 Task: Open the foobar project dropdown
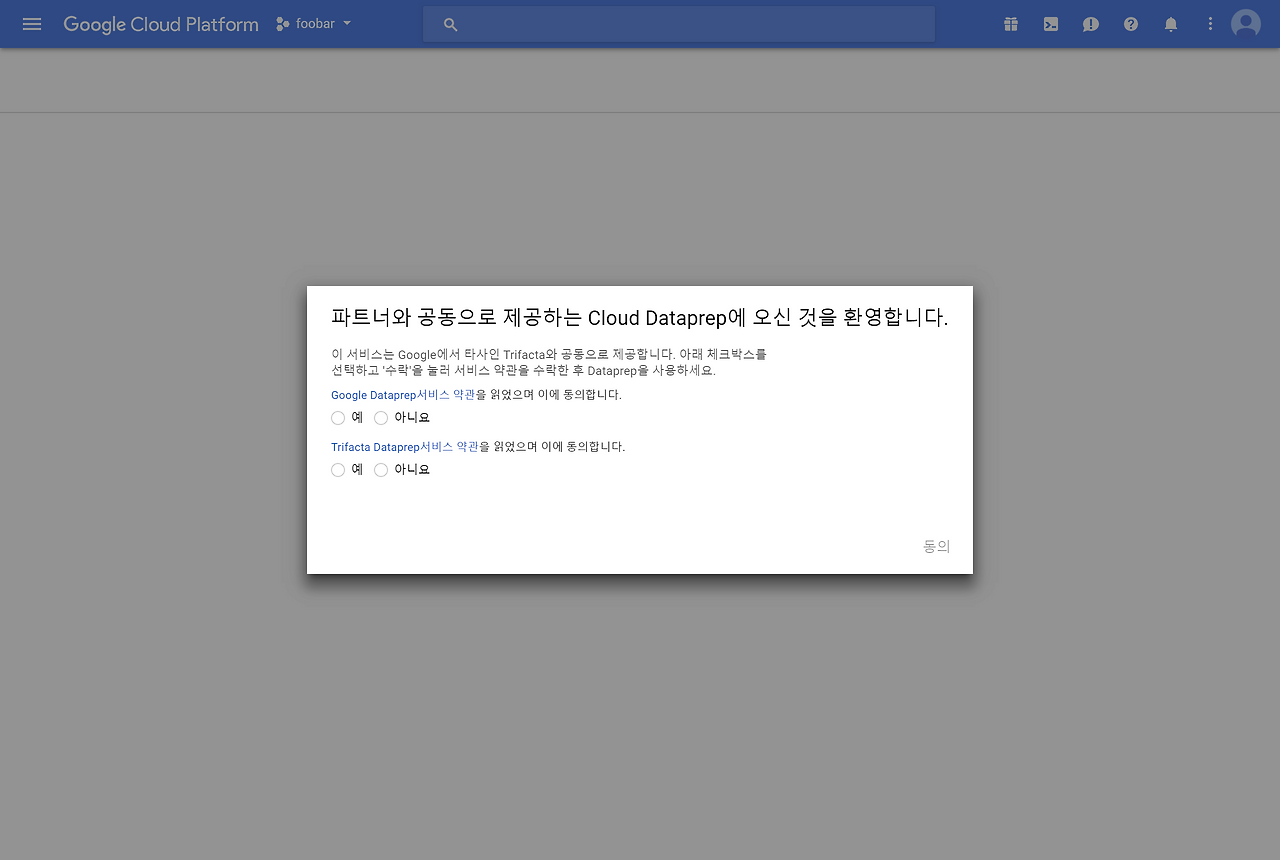click(313, 23)
